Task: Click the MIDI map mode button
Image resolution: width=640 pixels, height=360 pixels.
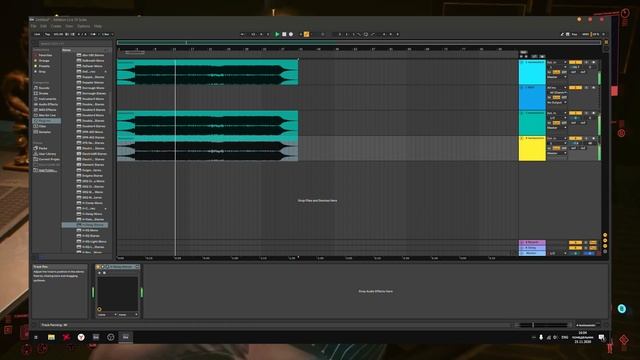Action: pyautogui.click(x=585, y=34)
